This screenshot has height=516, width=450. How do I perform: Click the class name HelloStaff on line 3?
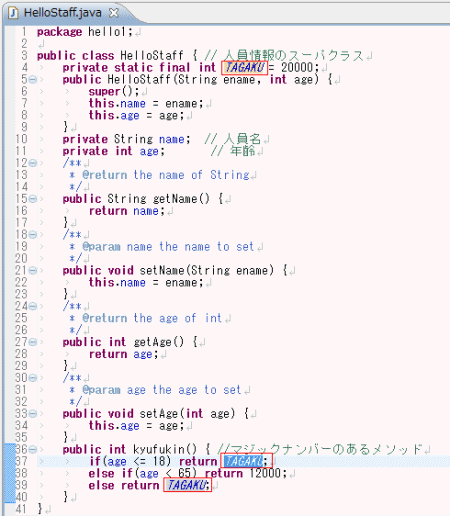(x=152, y=55)
